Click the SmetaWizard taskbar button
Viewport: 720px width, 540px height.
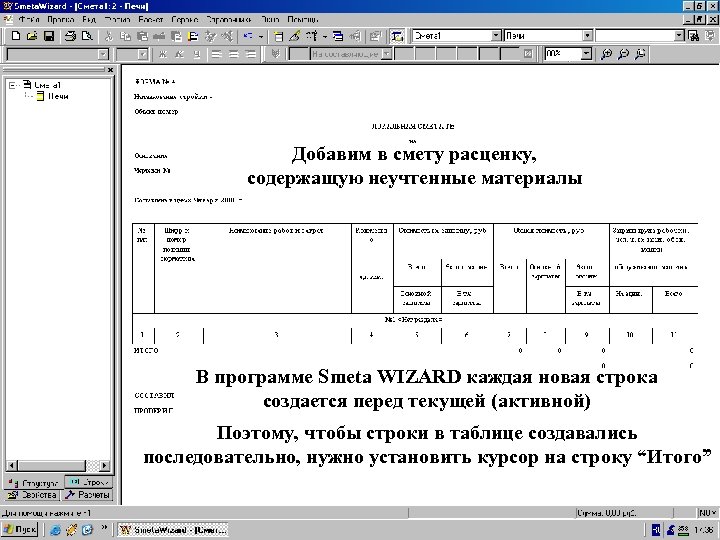coord(173,529)
